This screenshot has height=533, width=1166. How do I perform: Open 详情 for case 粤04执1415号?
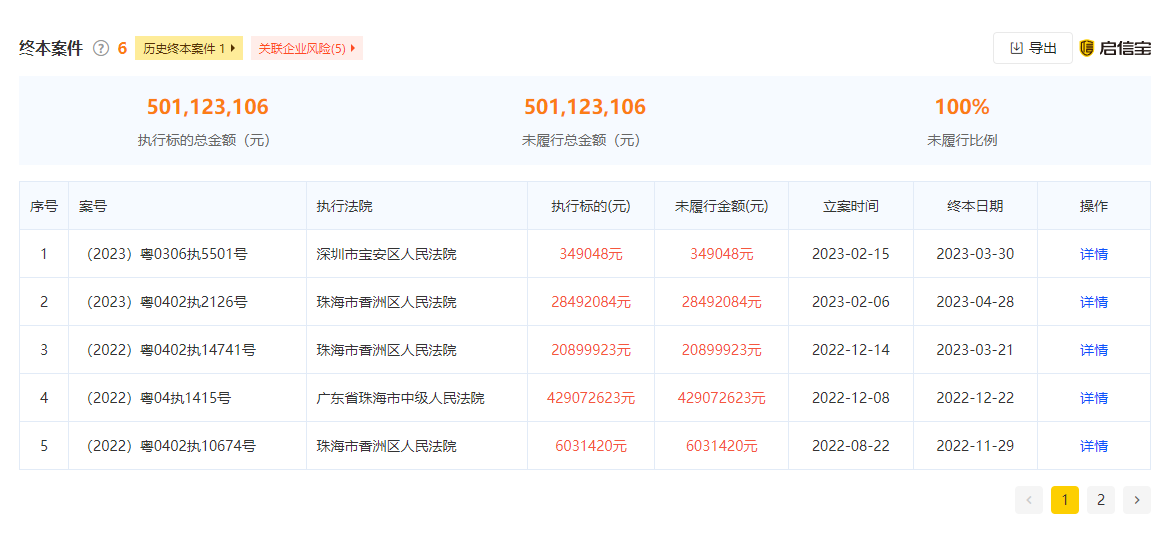pos(1094,398)
